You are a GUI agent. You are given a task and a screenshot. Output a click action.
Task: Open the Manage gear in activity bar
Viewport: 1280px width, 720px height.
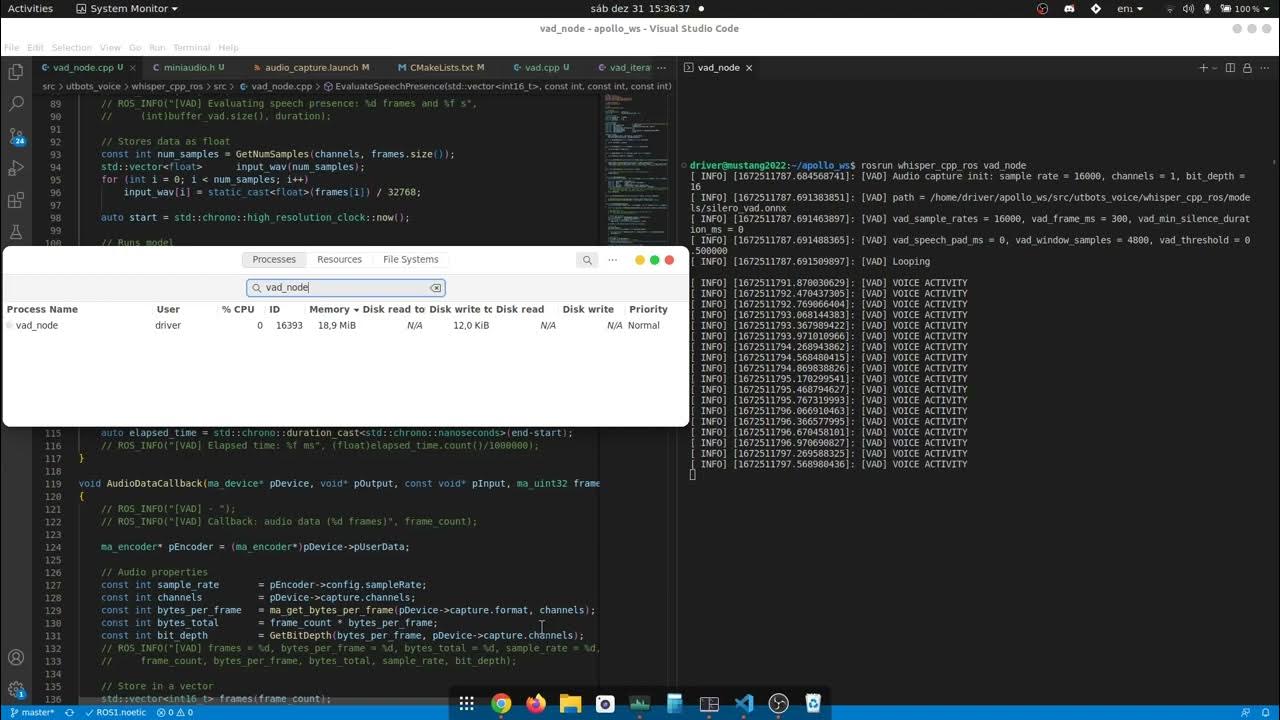16,690
